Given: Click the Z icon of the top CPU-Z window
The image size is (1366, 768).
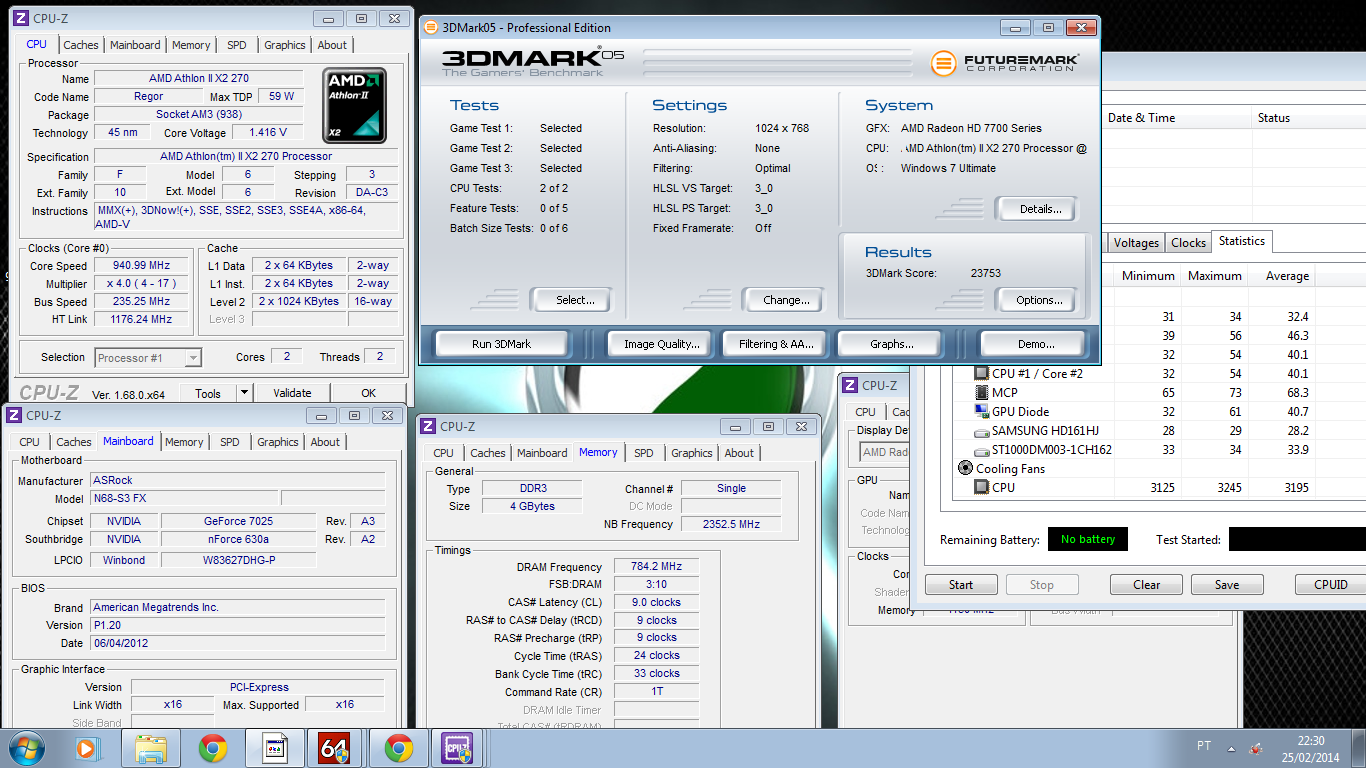Looking at the screenshot, I should [x=22, y=18].
